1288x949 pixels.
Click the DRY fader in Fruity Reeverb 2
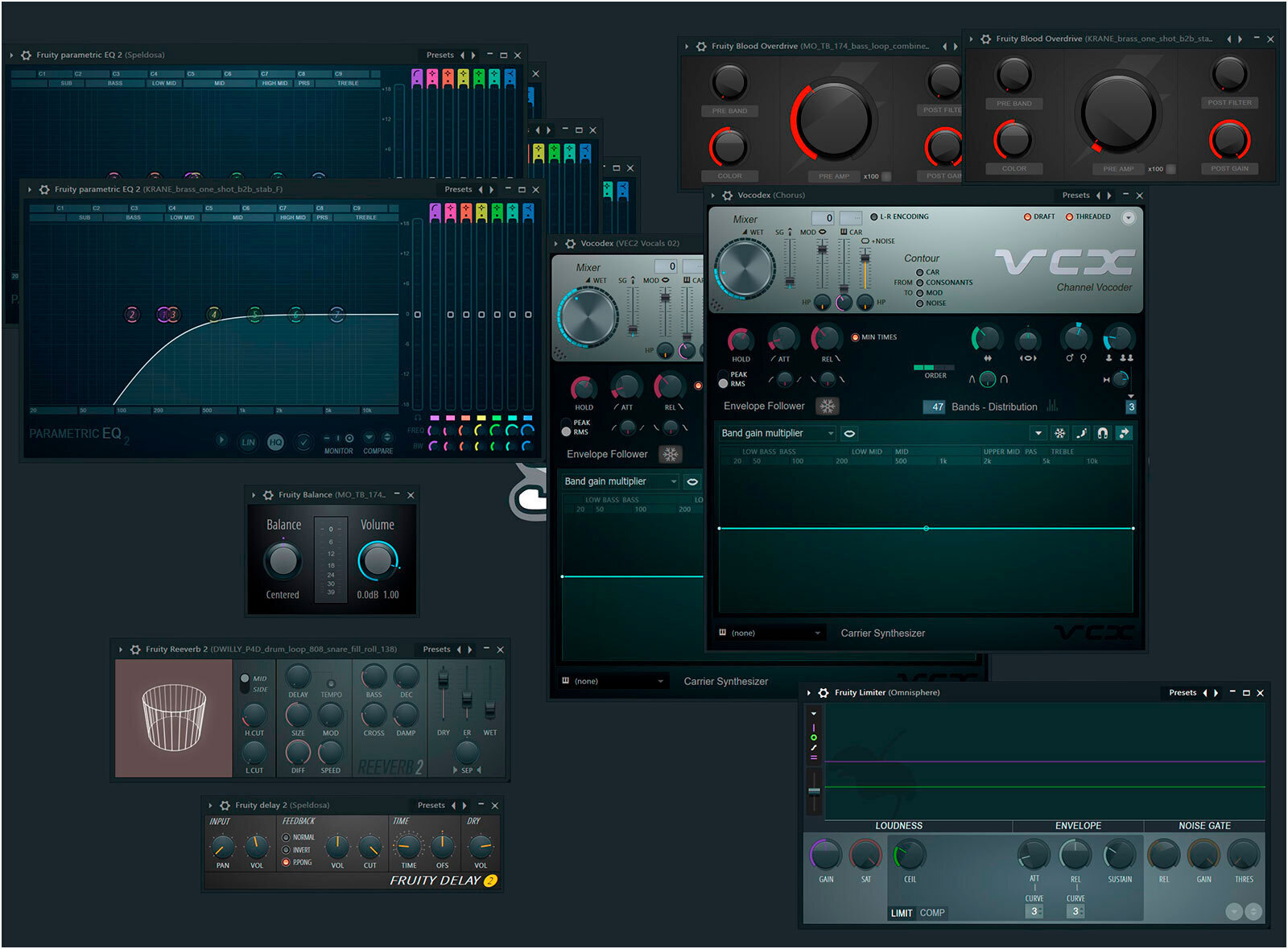tap(443, 681)
